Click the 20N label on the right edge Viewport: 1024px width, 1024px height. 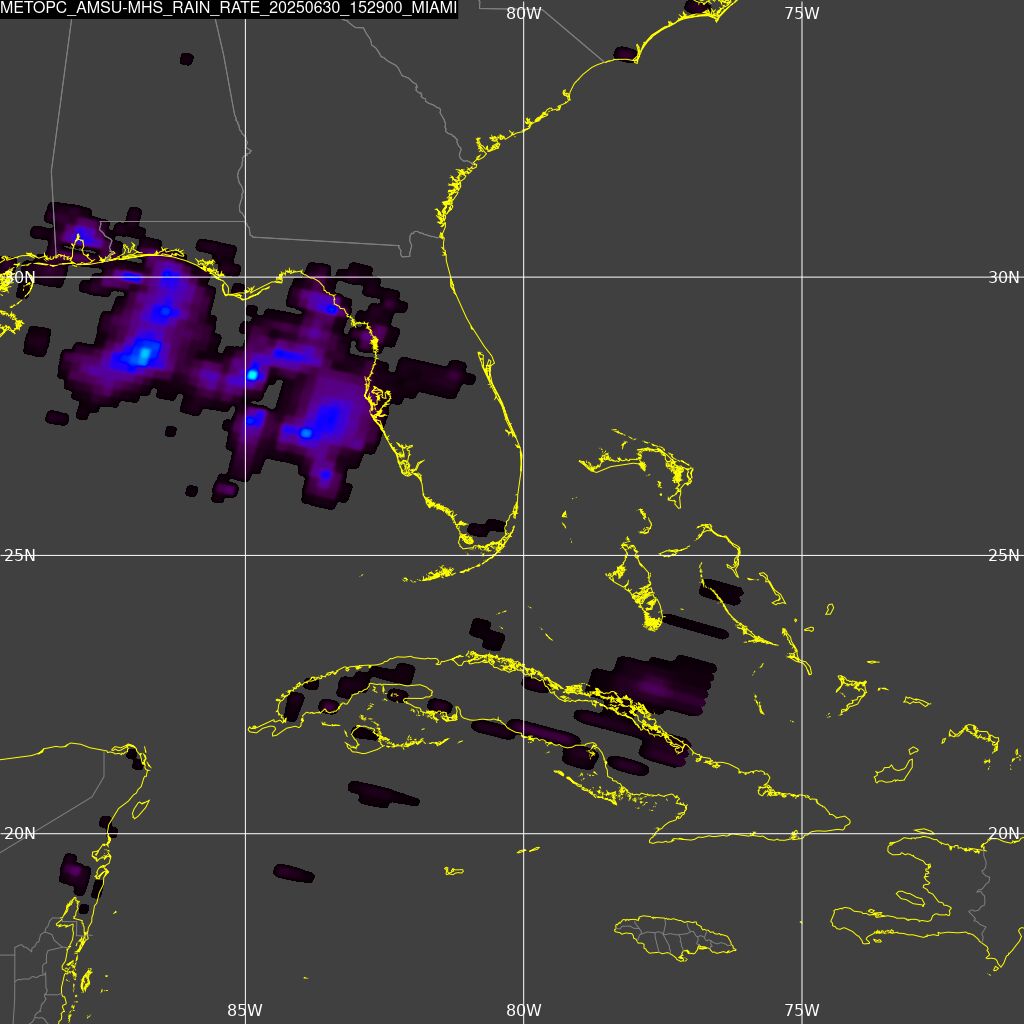click(x=1003, y=834)
